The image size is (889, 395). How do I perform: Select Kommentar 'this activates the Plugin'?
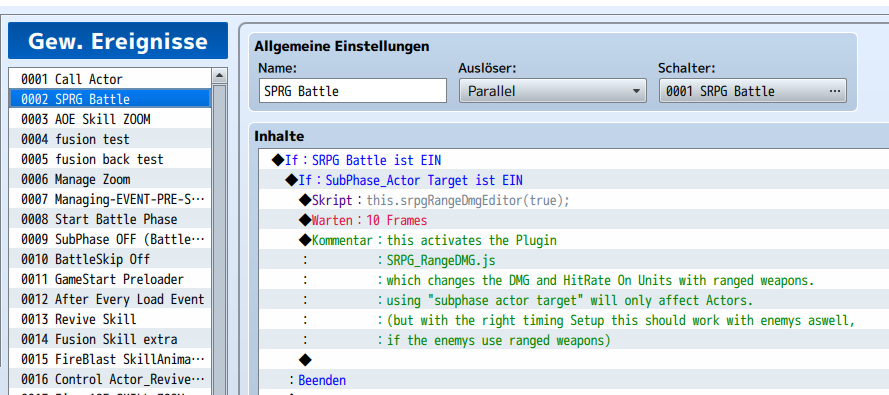(574, 240)
